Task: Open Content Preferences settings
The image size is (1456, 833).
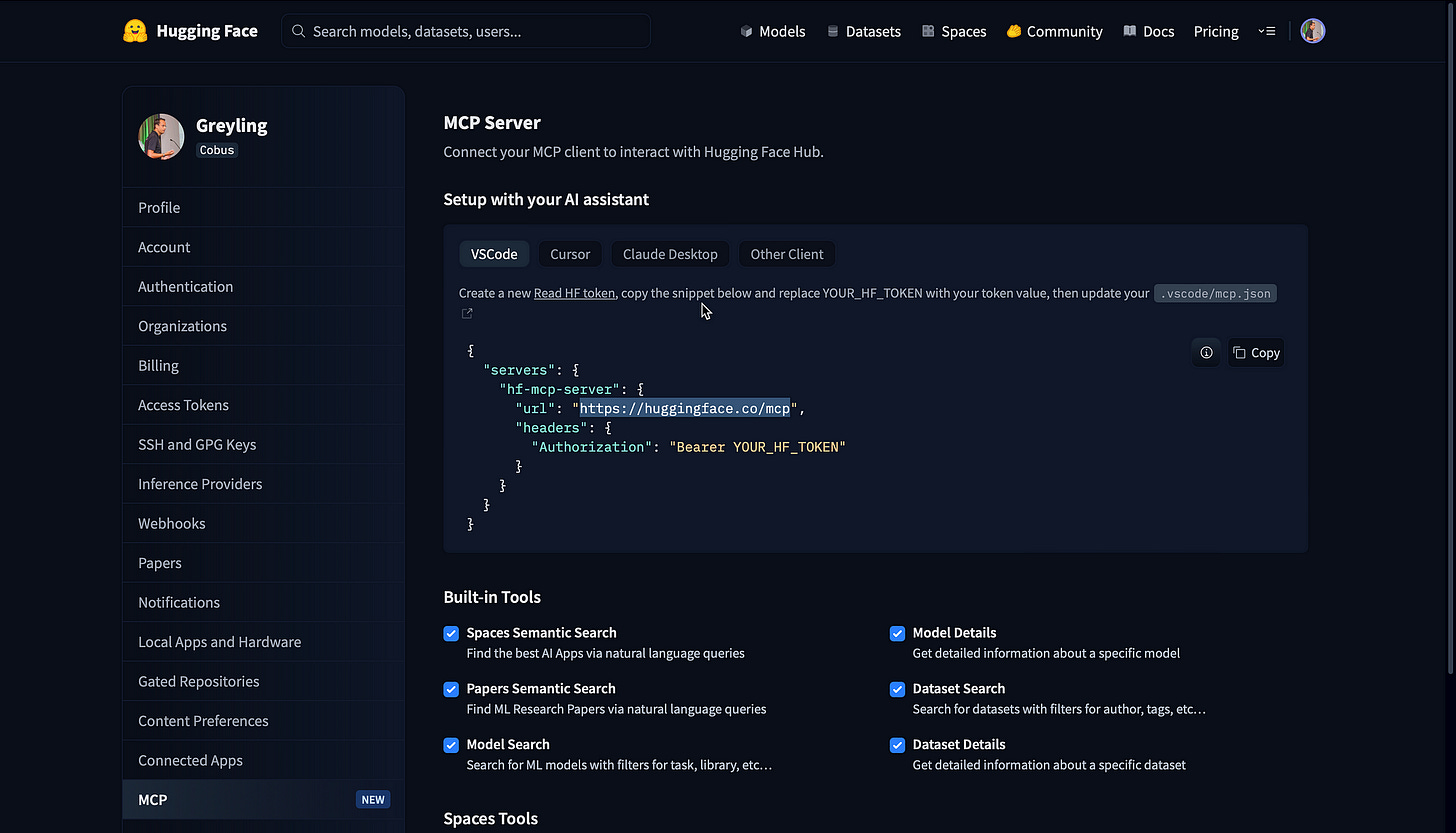Action: point(264,721)
